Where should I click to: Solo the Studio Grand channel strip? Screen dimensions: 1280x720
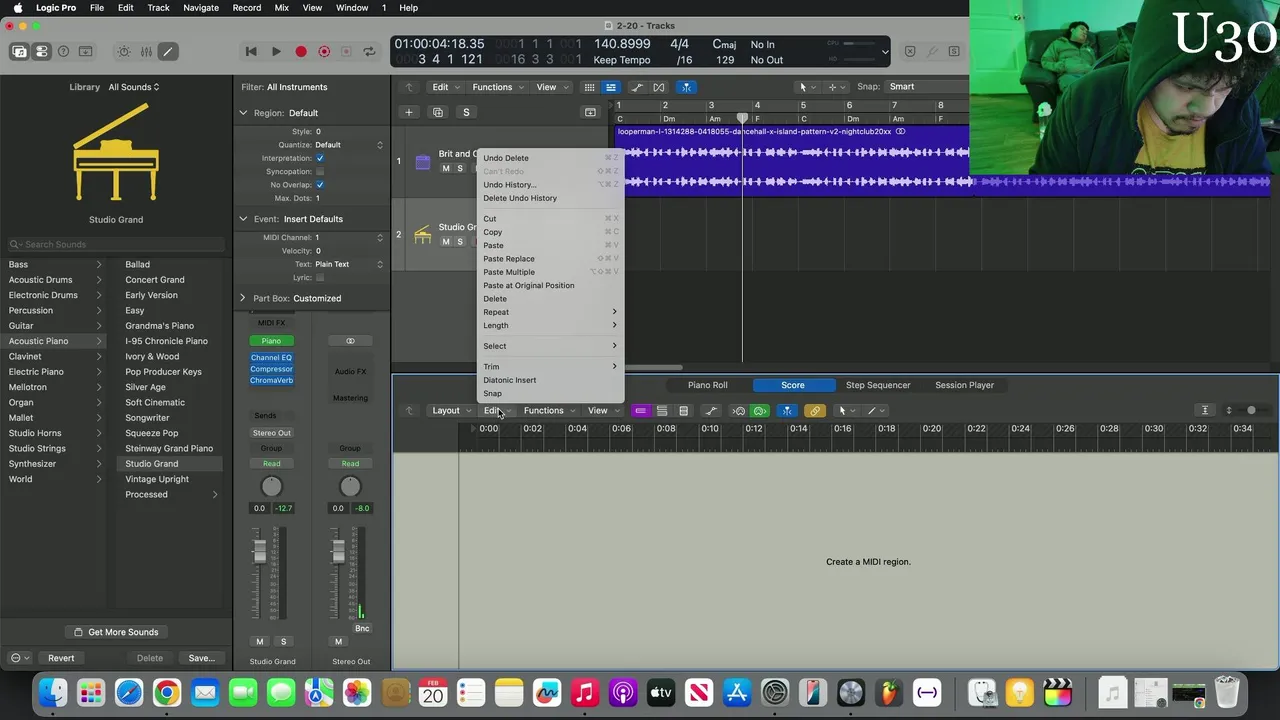(x=283, y=641)
